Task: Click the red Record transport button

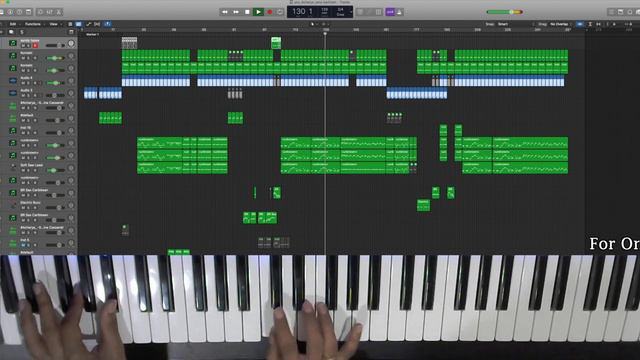Action: pyautogui.click(x=269, y=12)
